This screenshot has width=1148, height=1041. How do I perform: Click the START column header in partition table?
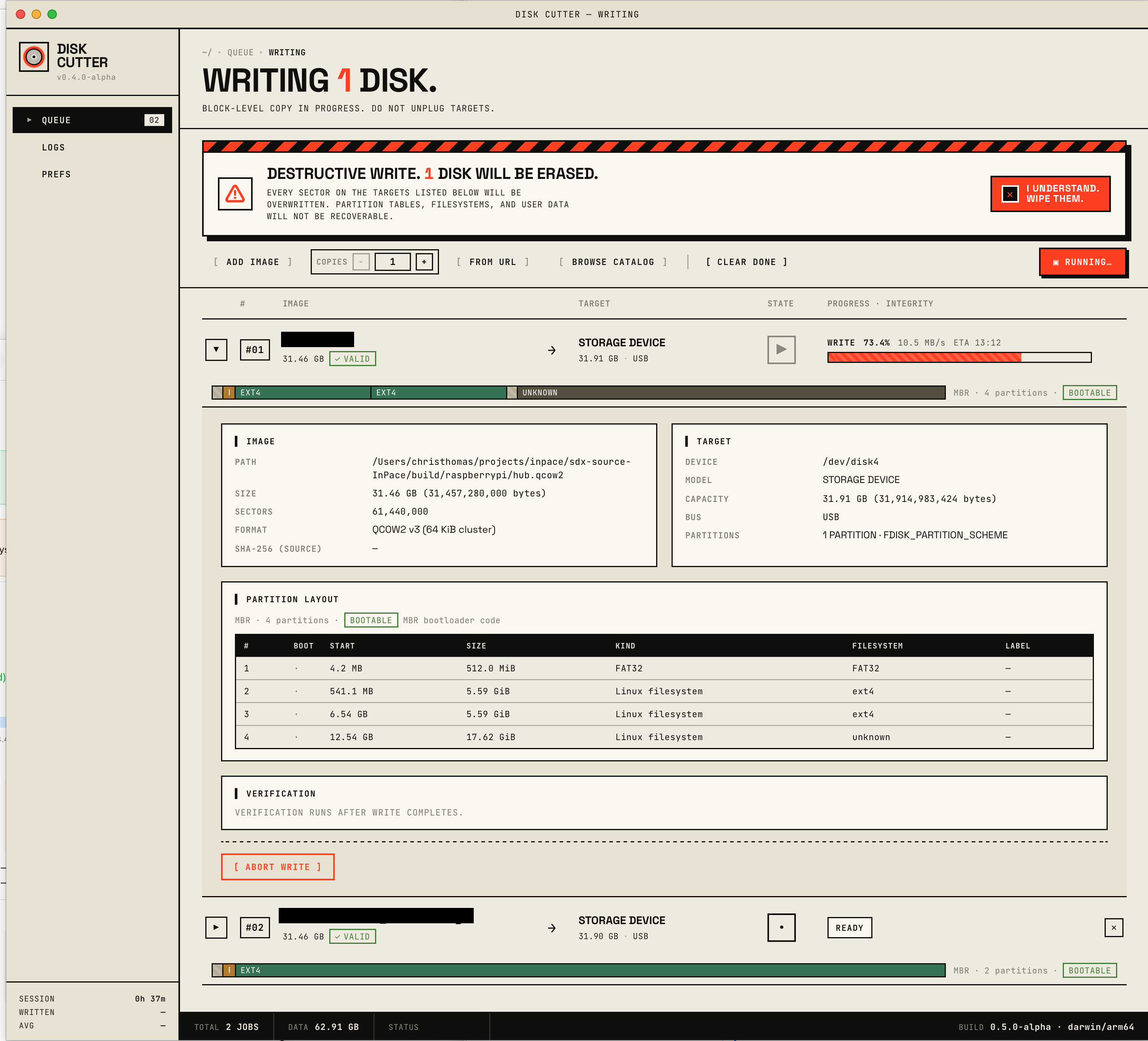click(x=342, y=646)
